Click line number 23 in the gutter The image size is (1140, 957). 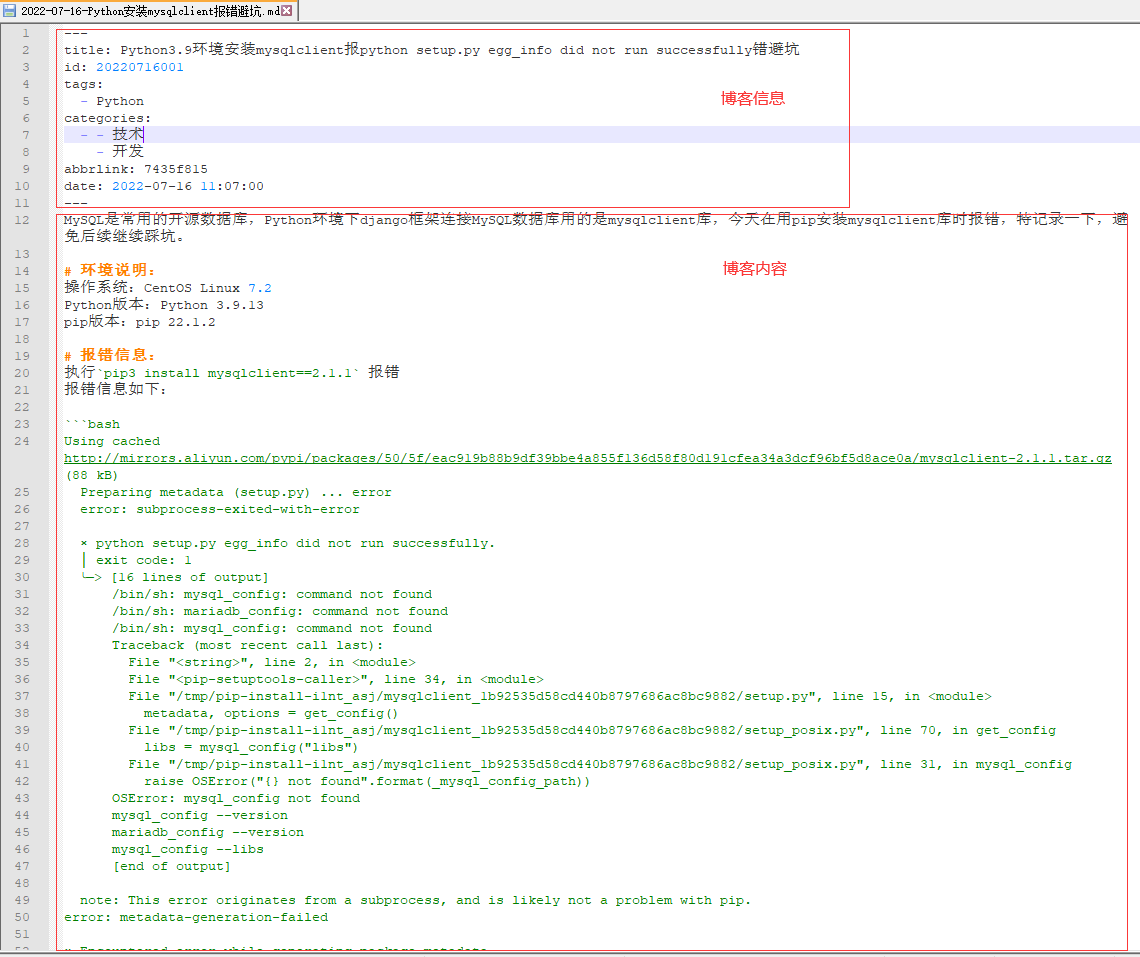23,424
